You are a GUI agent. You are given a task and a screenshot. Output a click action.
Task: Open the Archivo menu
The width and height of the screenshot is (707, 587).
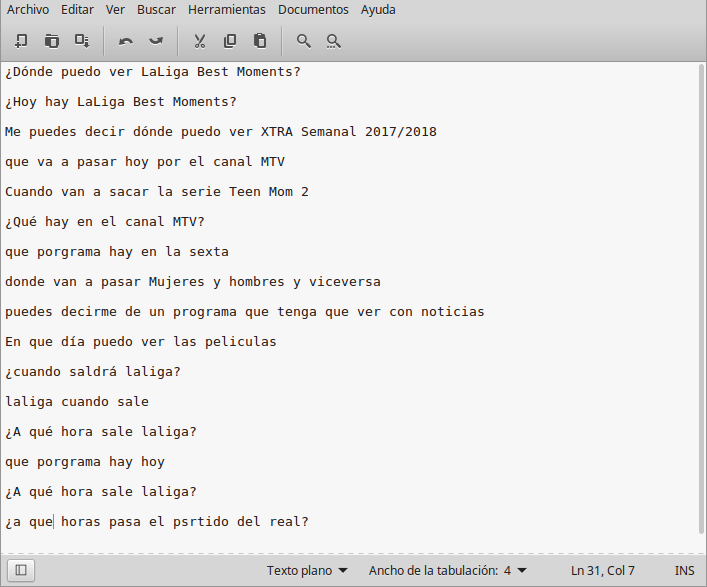(28, 9)
